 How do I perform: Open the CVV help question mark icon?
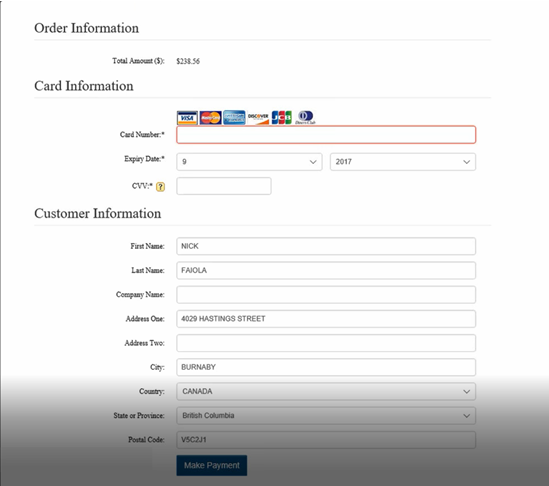pyautogui.click(x=160, y=187)
